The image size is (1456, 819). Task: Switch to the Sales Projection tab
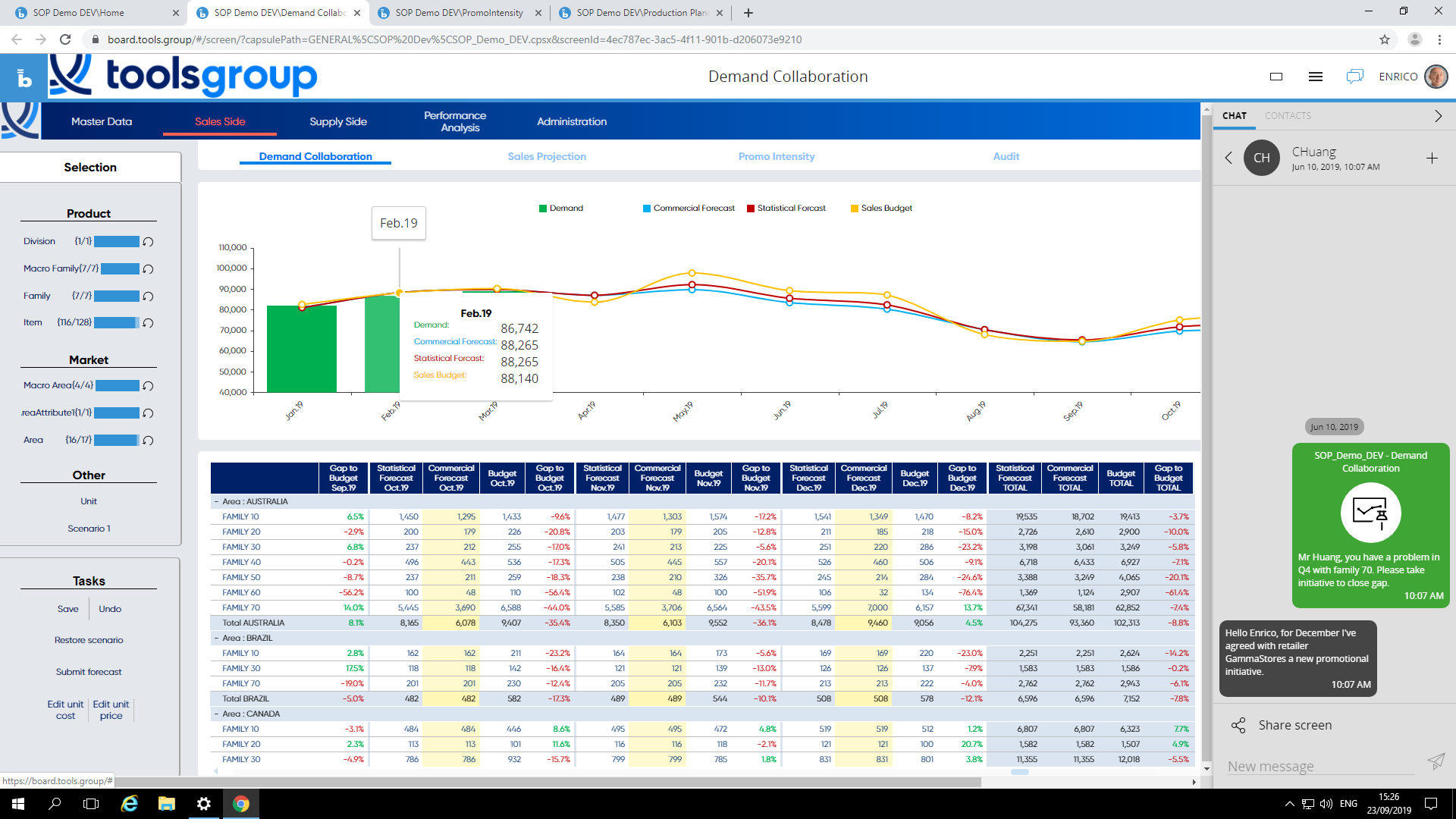[x=545, y=156]
